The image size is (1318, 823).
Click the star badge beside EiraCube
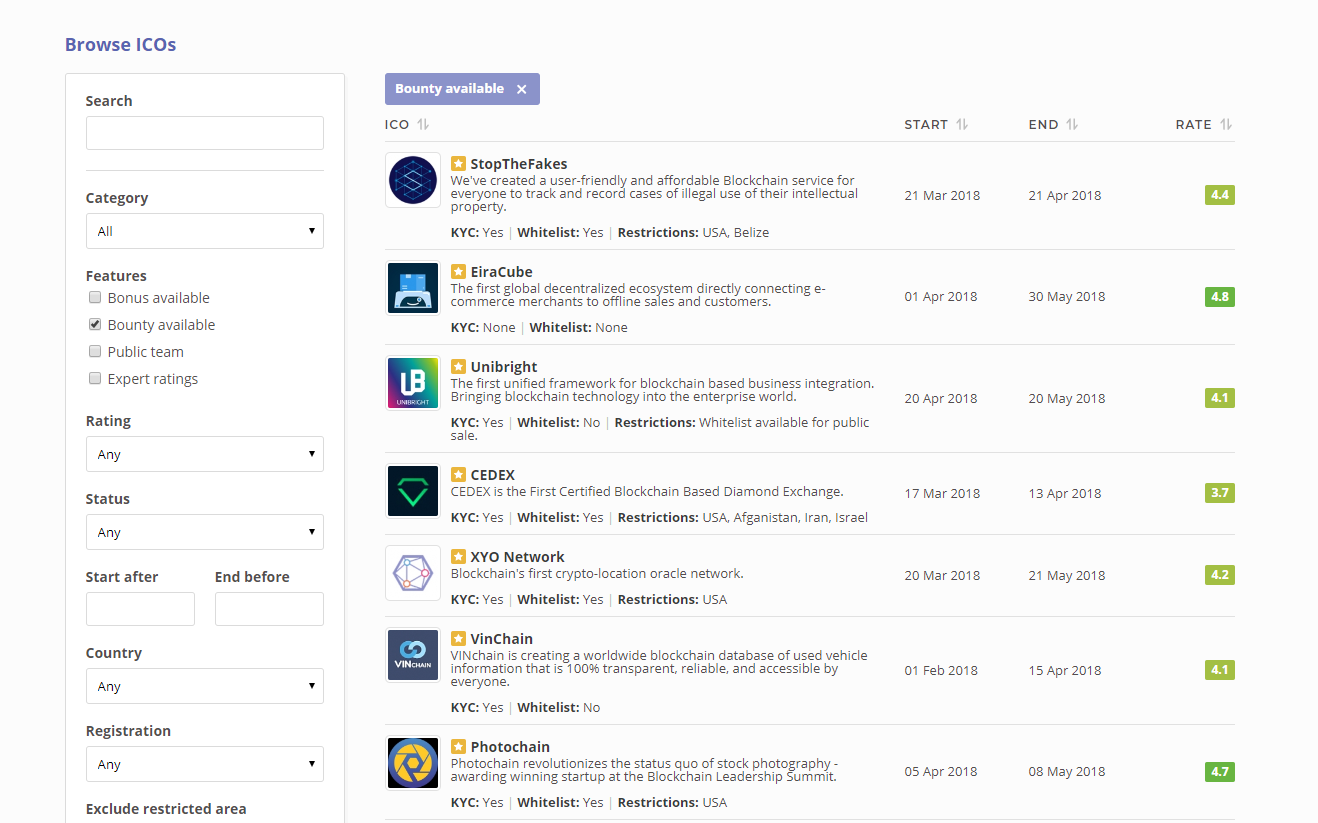coord(458,272)
